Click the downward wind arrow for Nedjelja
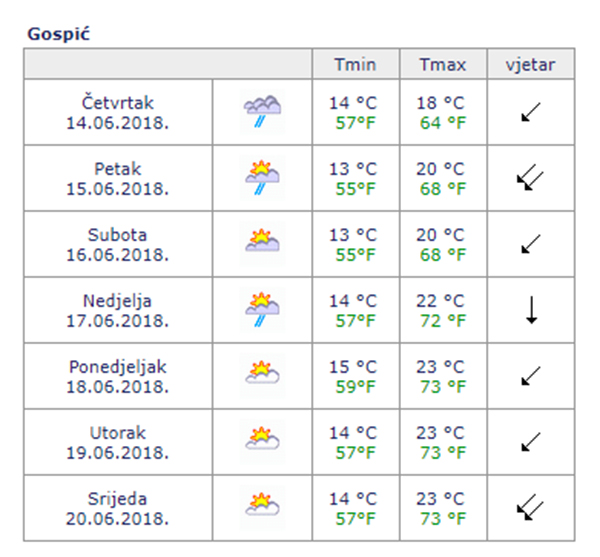Screen dimensions: 600x557 coord(531,310)
